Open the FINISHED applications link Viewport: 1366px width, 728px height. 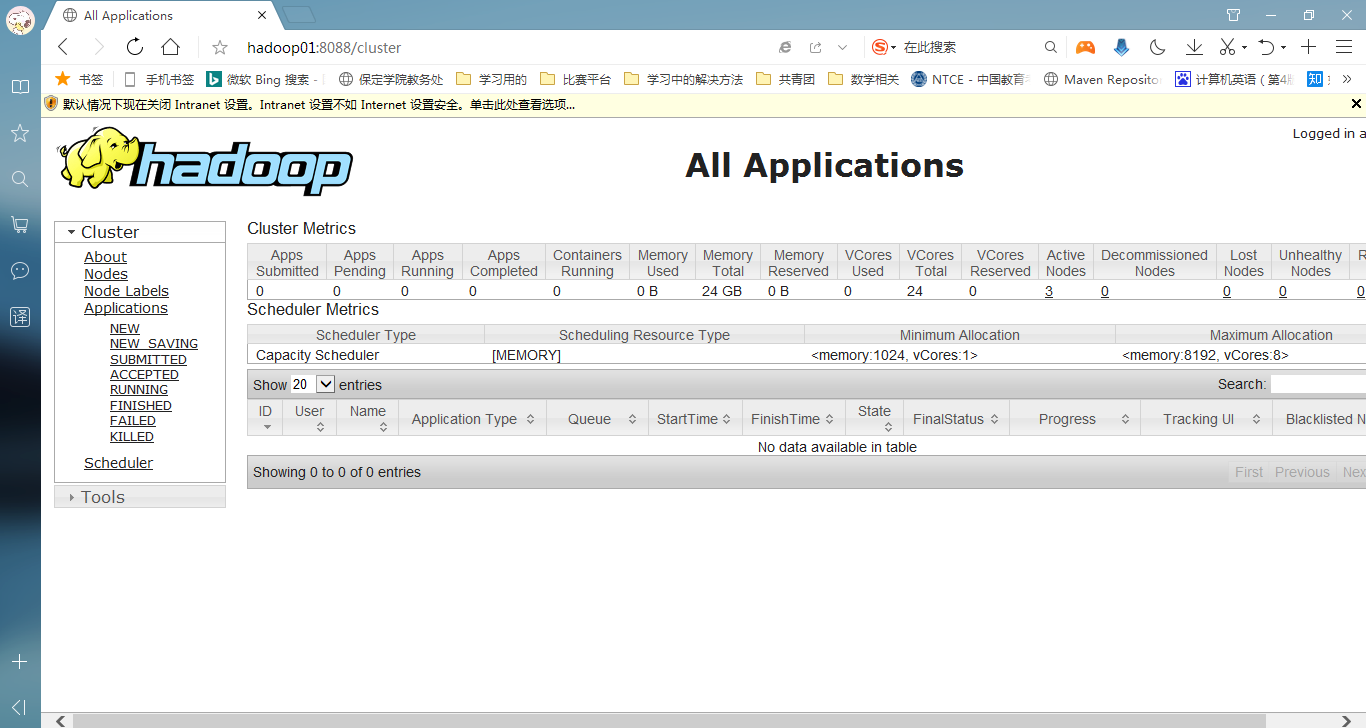click(x=140, y=405)
